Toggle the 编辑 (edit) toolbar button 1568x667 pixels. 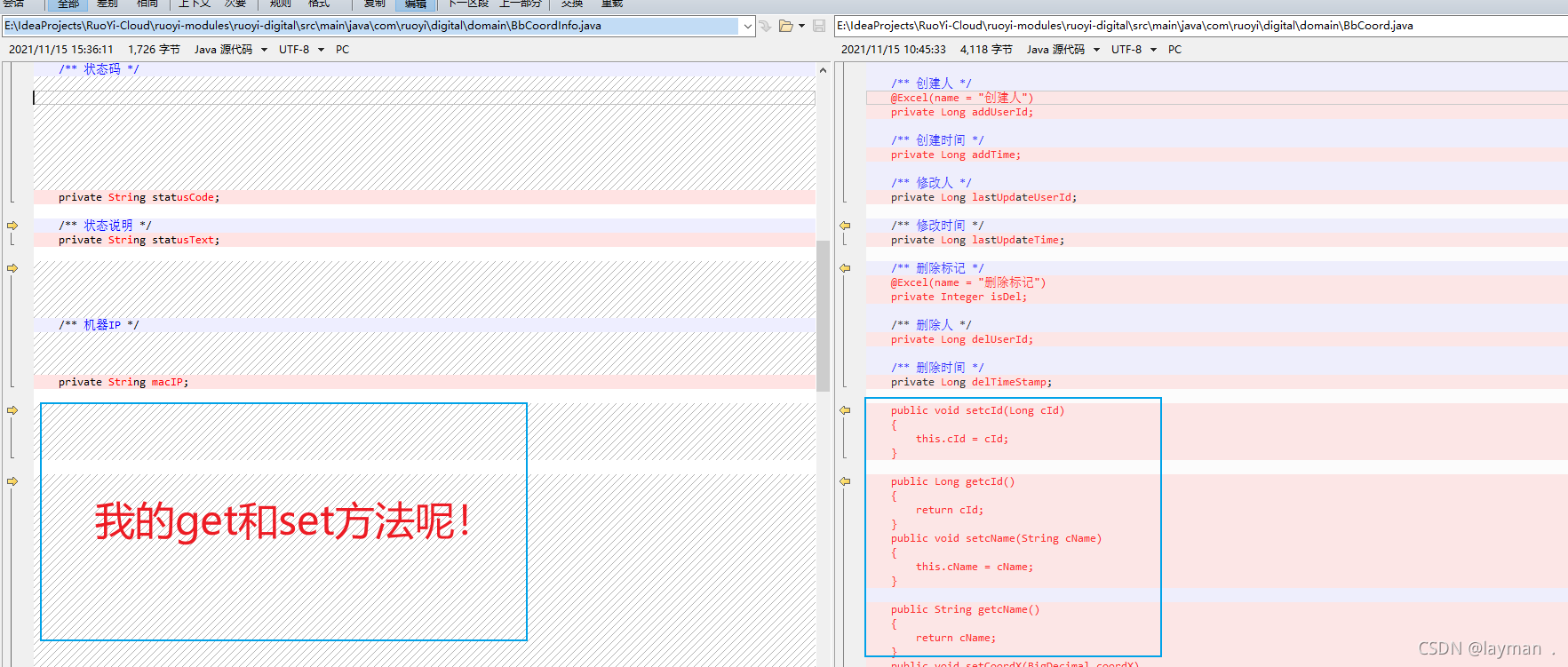[x=416, y=4]
